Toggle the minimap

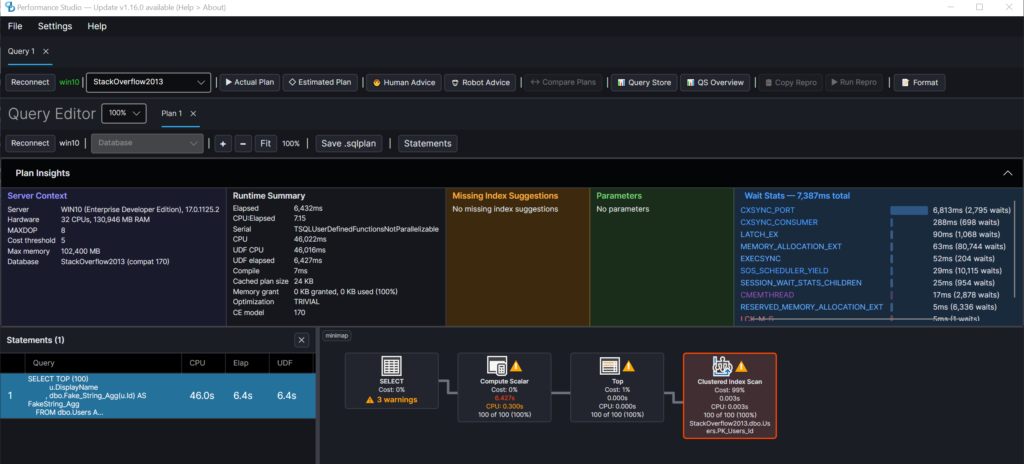point(337,335)
